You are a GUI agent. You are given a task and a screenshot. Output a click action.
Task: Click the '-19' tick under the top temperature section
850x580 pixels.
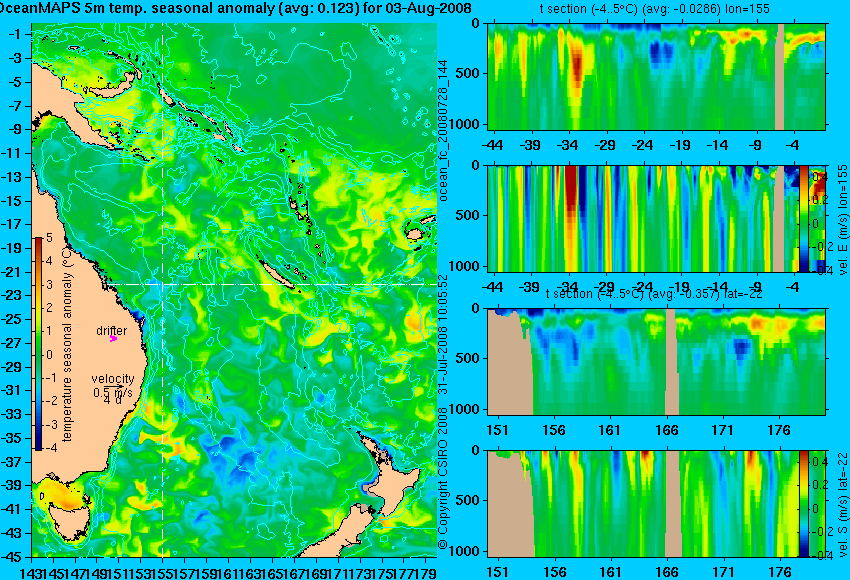tap(680, 145)
